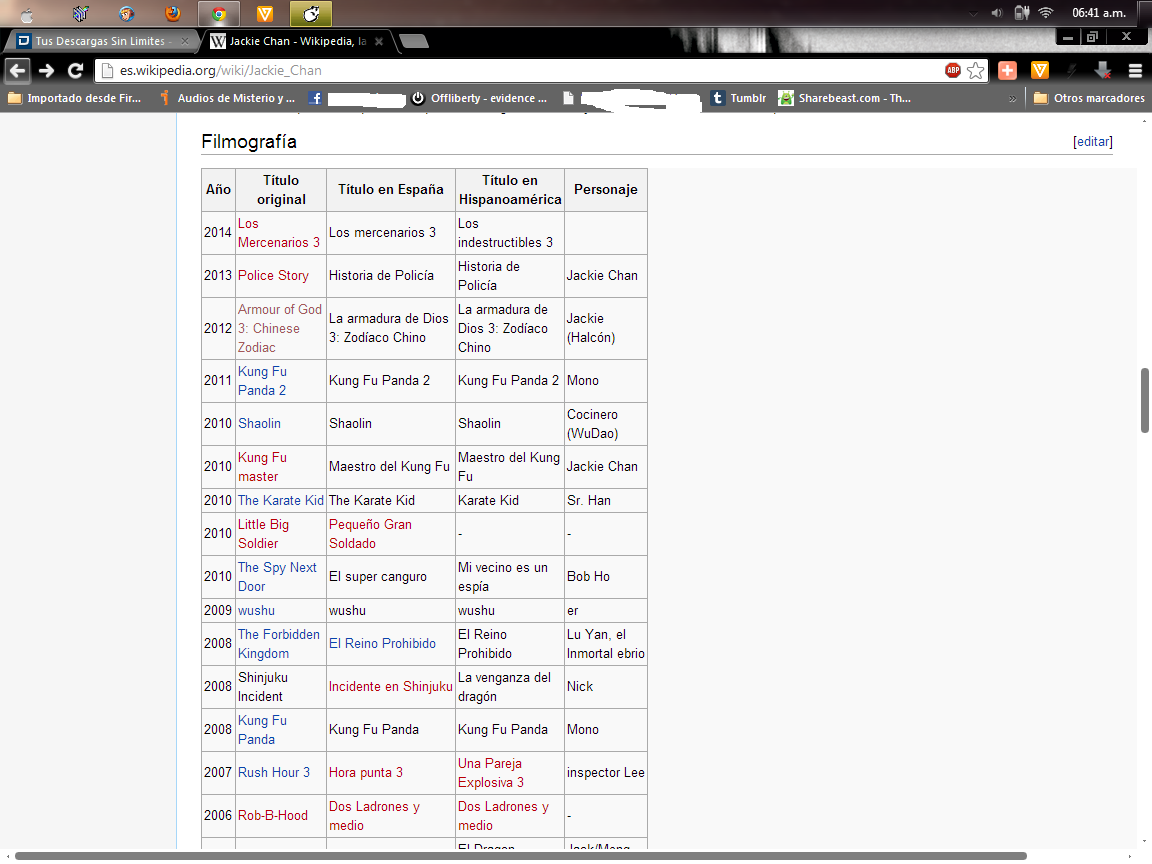1152x864 pixels.
Task: Click the Firefox icon in the top bar
Action: [173, 14]
